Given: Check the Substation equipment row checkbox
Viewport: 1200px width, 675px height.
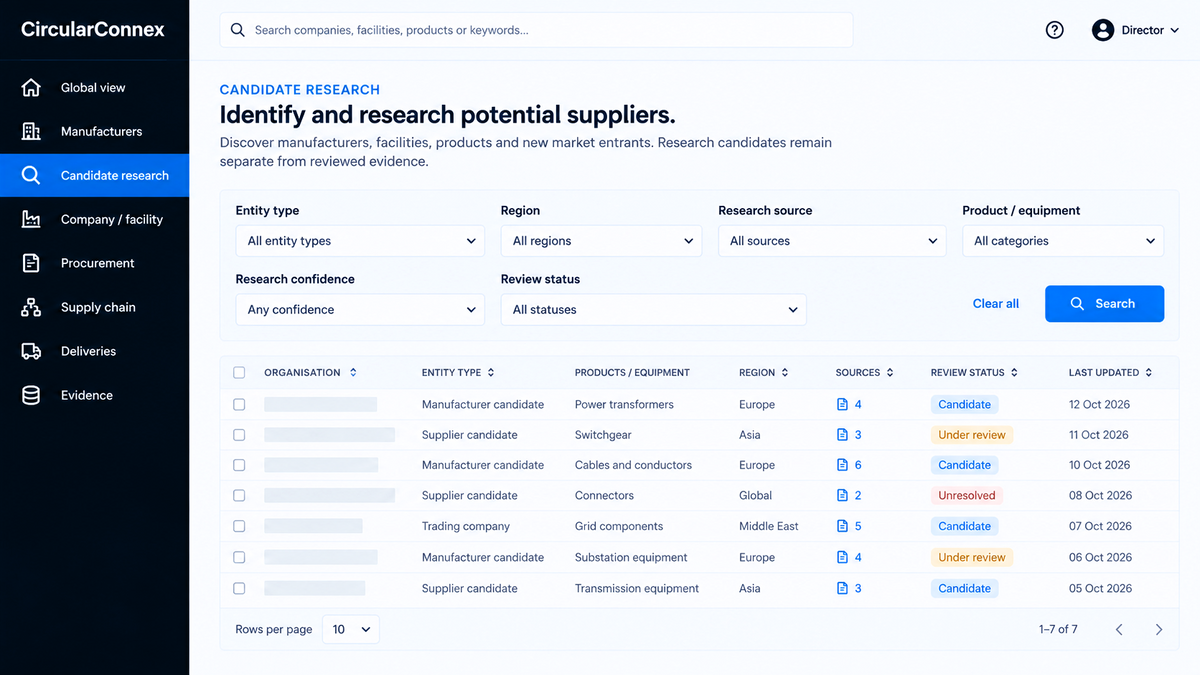Looking at the screenshot, I should [239, 557].
